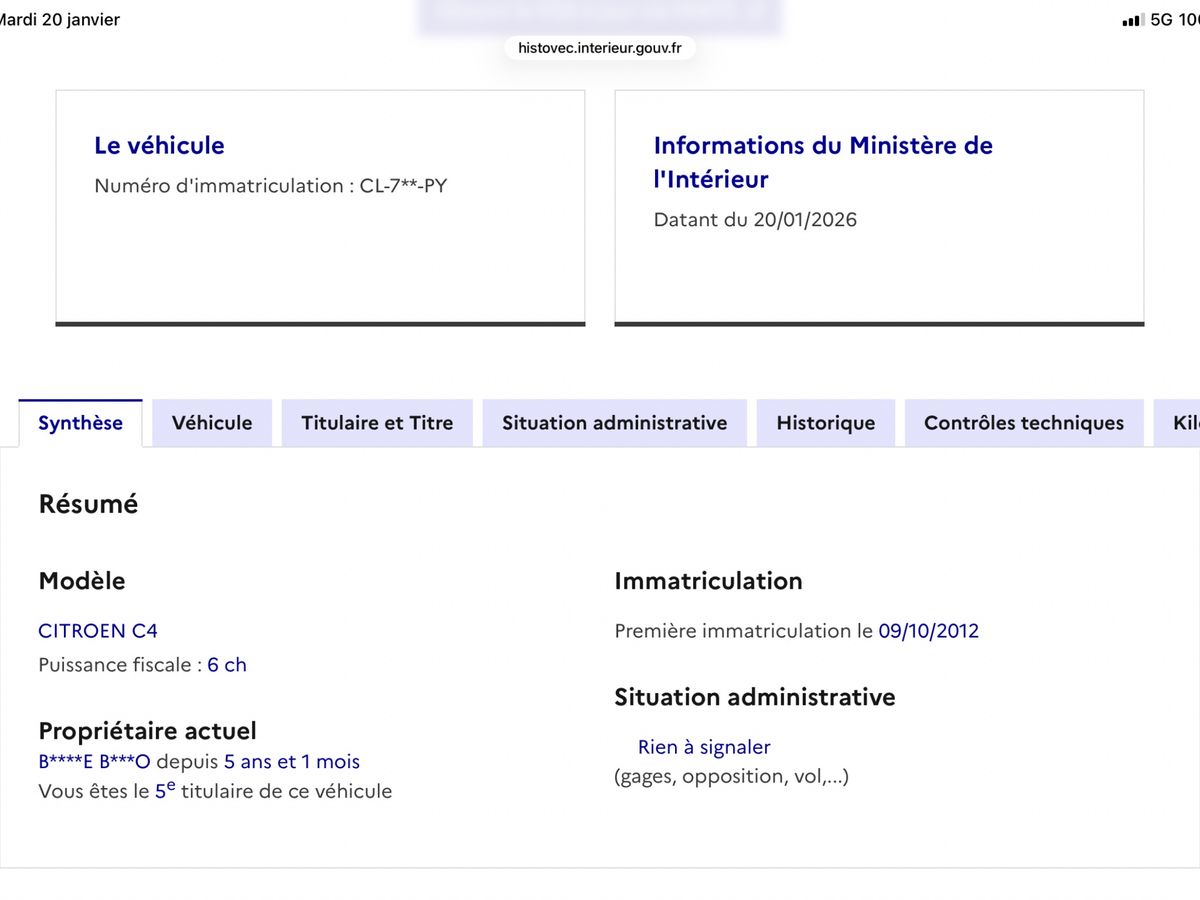The width and height of the screenshot is (1200, 900).
Task: Click the 5e titulaire link
Action: tap(165, 790)
